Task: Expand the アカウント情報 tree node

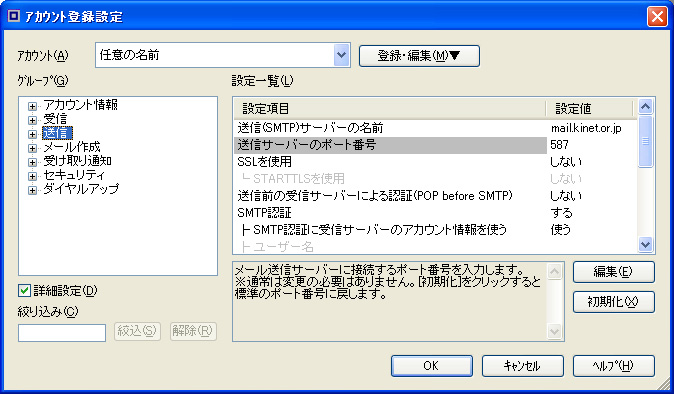Action: tap(32, 106)
